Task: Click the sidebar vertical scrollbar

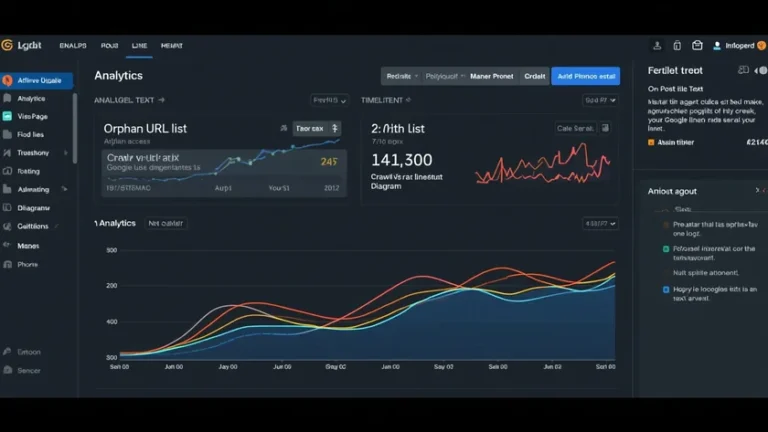Action: click(x=75, y=128)
